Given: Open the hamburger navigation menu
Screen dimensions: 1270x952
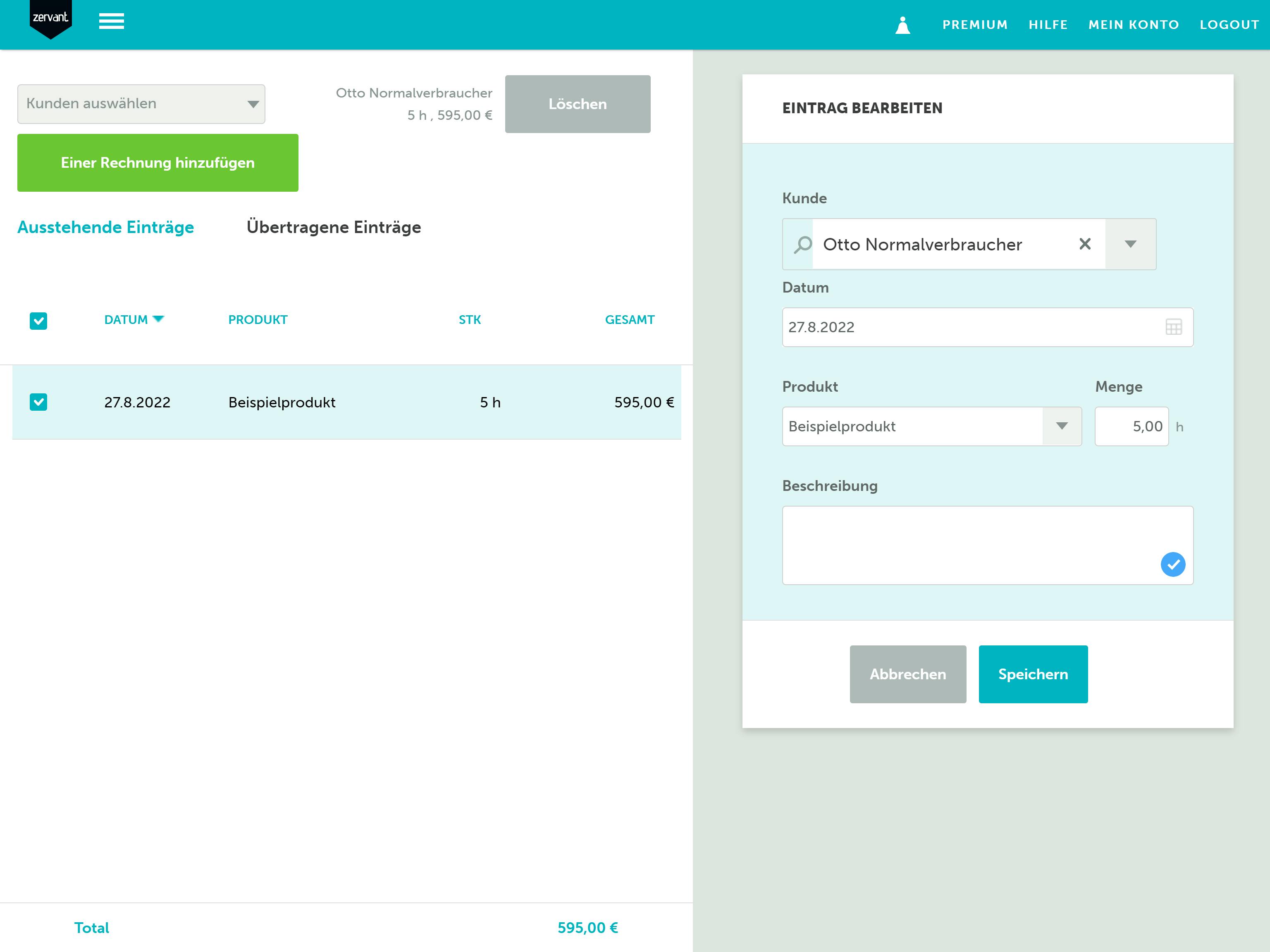Looking at the screenshot, I should [111, 22].
